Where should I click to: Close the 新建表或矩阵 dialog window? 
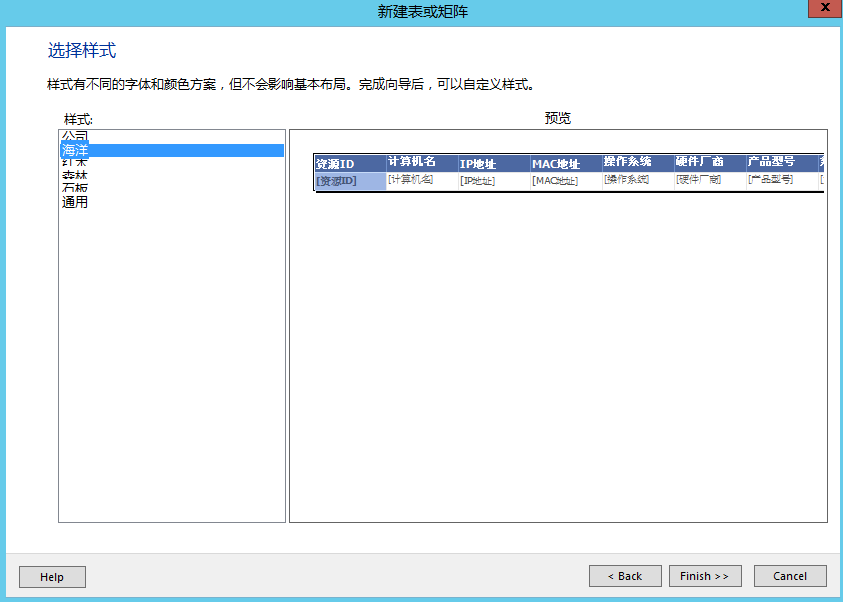825,8
